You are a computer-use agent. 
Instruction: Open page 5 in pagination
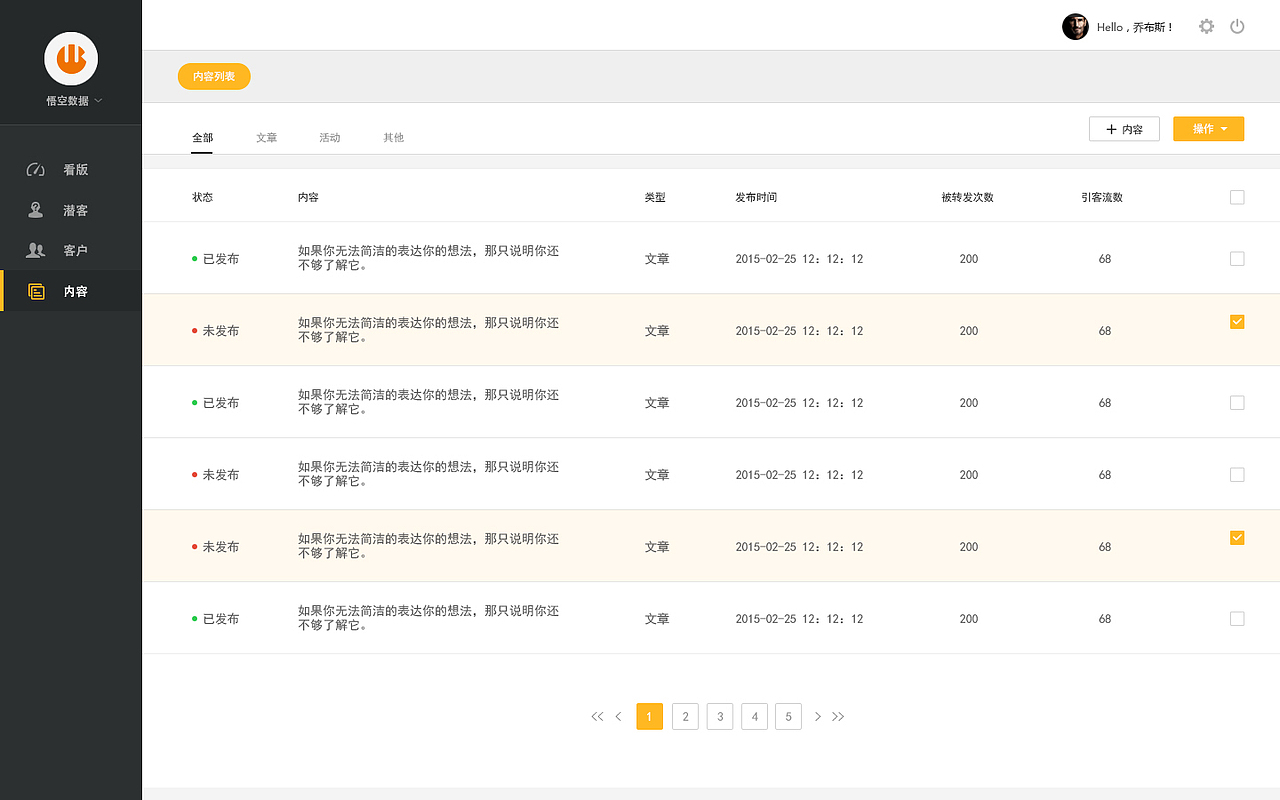click(x=788, y=716)
